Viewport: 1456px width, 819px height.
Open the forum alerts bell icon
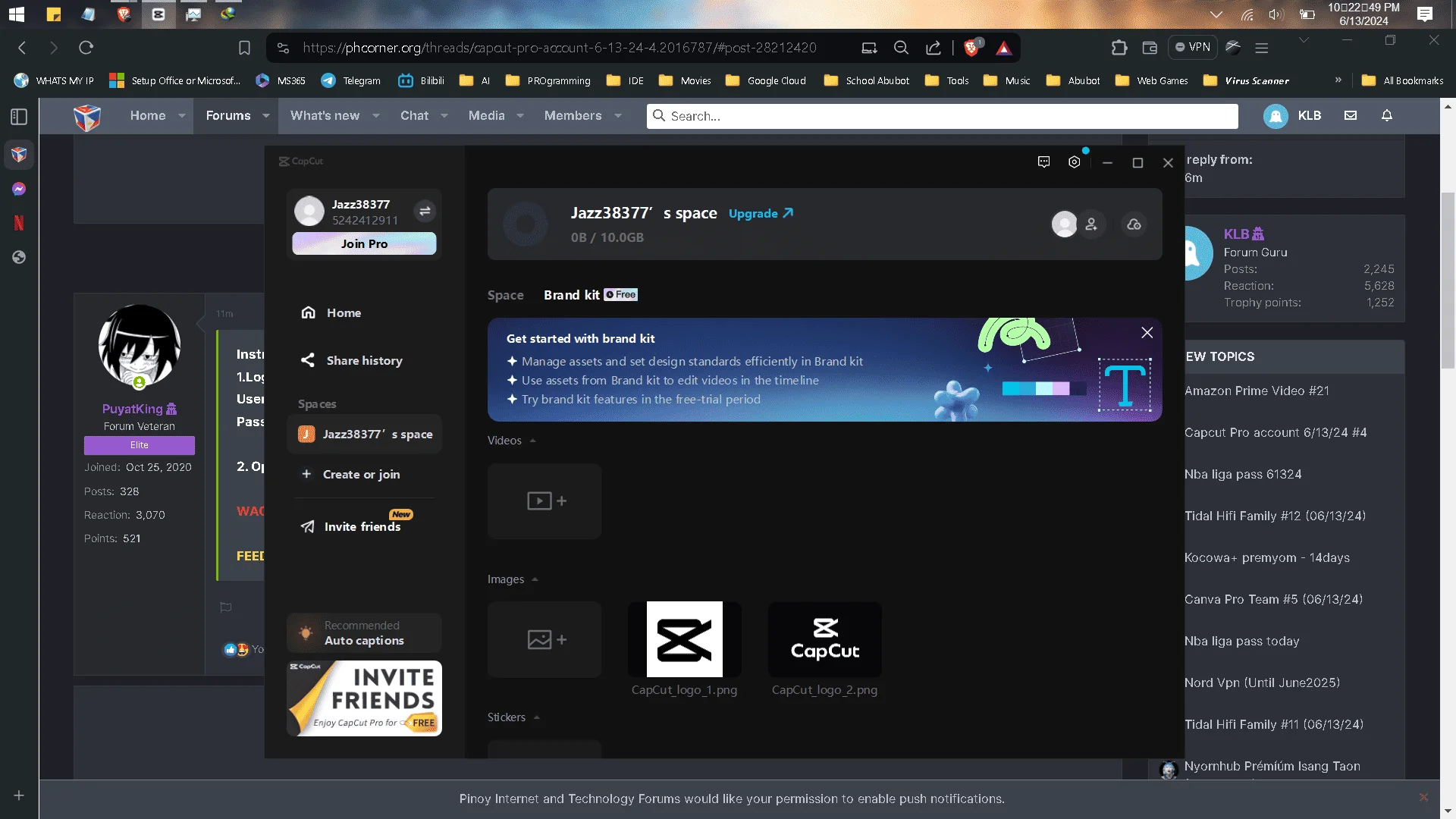(x=1387, y=116)
